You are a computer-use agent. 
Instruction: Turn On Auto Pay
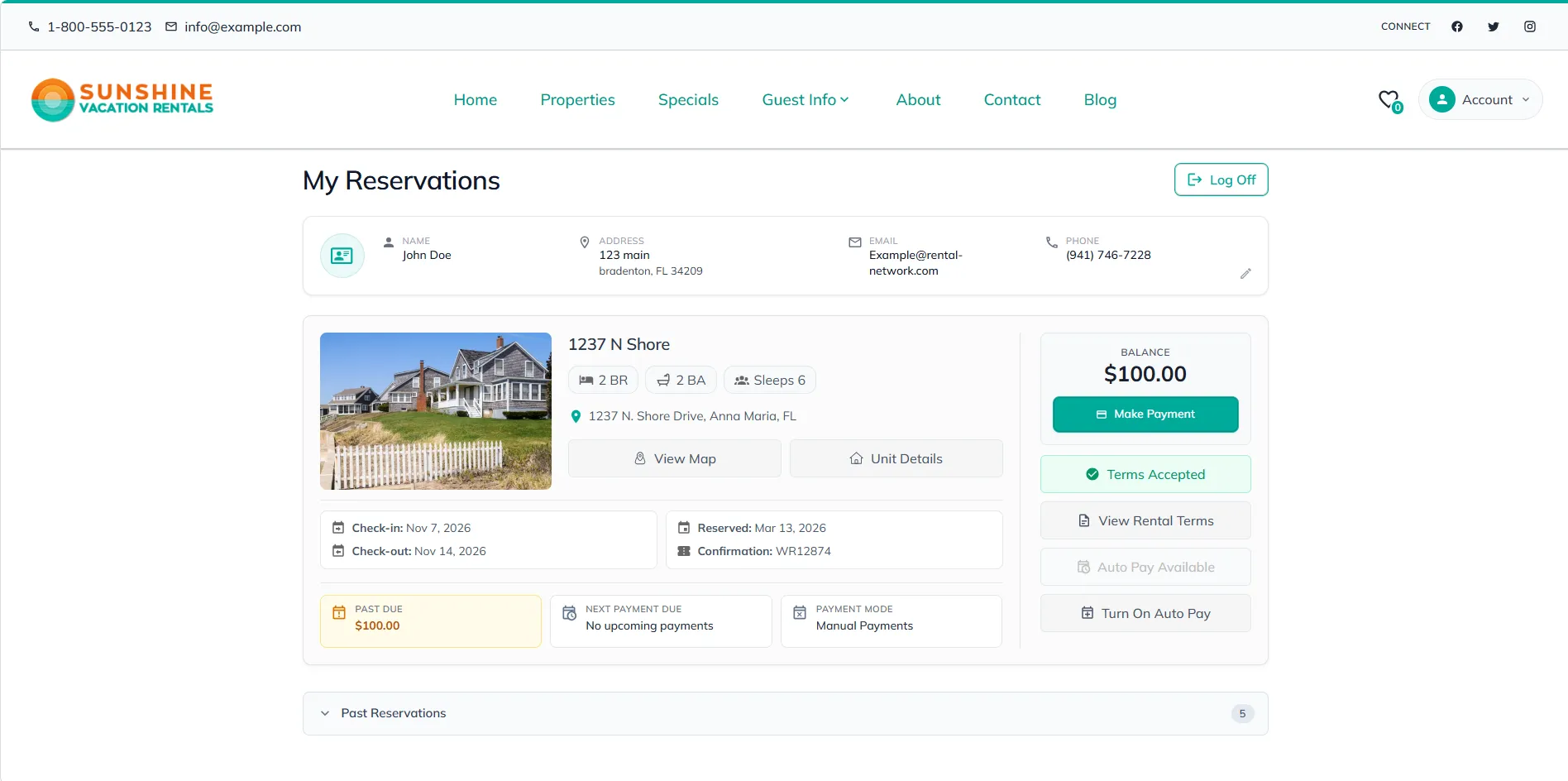[x=1145, y=613]
